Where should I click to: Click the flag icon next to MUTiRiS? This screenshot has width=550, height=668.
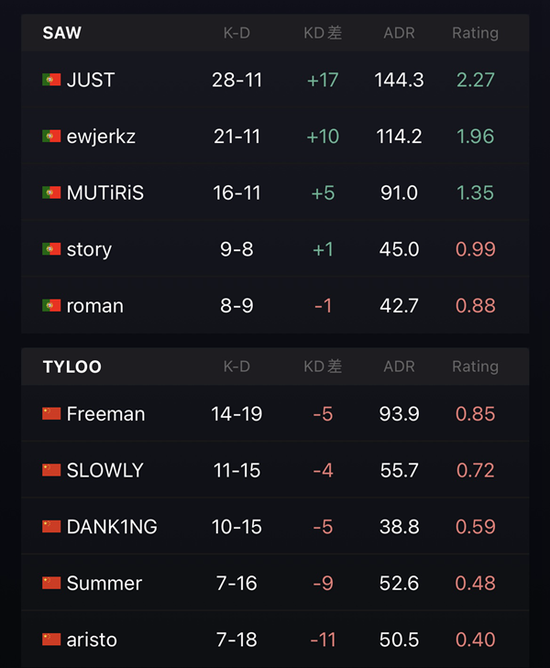(x=51, y=193)
